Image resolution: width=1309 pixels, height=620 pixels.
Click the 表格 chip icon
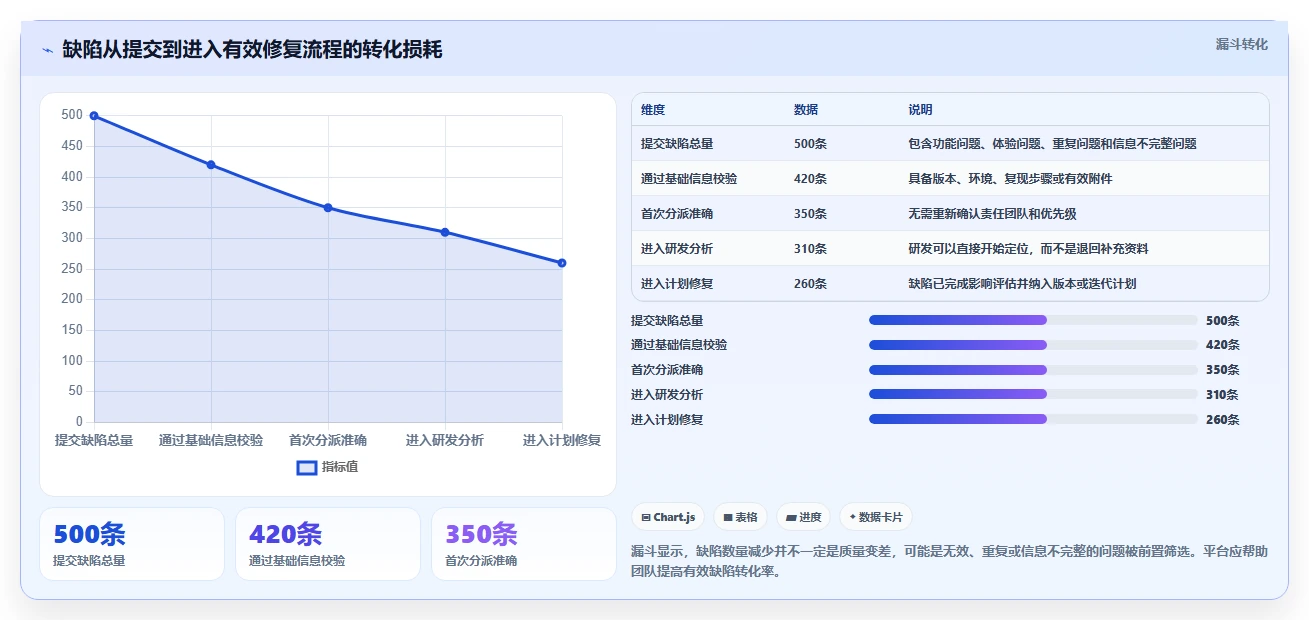pyautogui.click(x=728, y=517)
